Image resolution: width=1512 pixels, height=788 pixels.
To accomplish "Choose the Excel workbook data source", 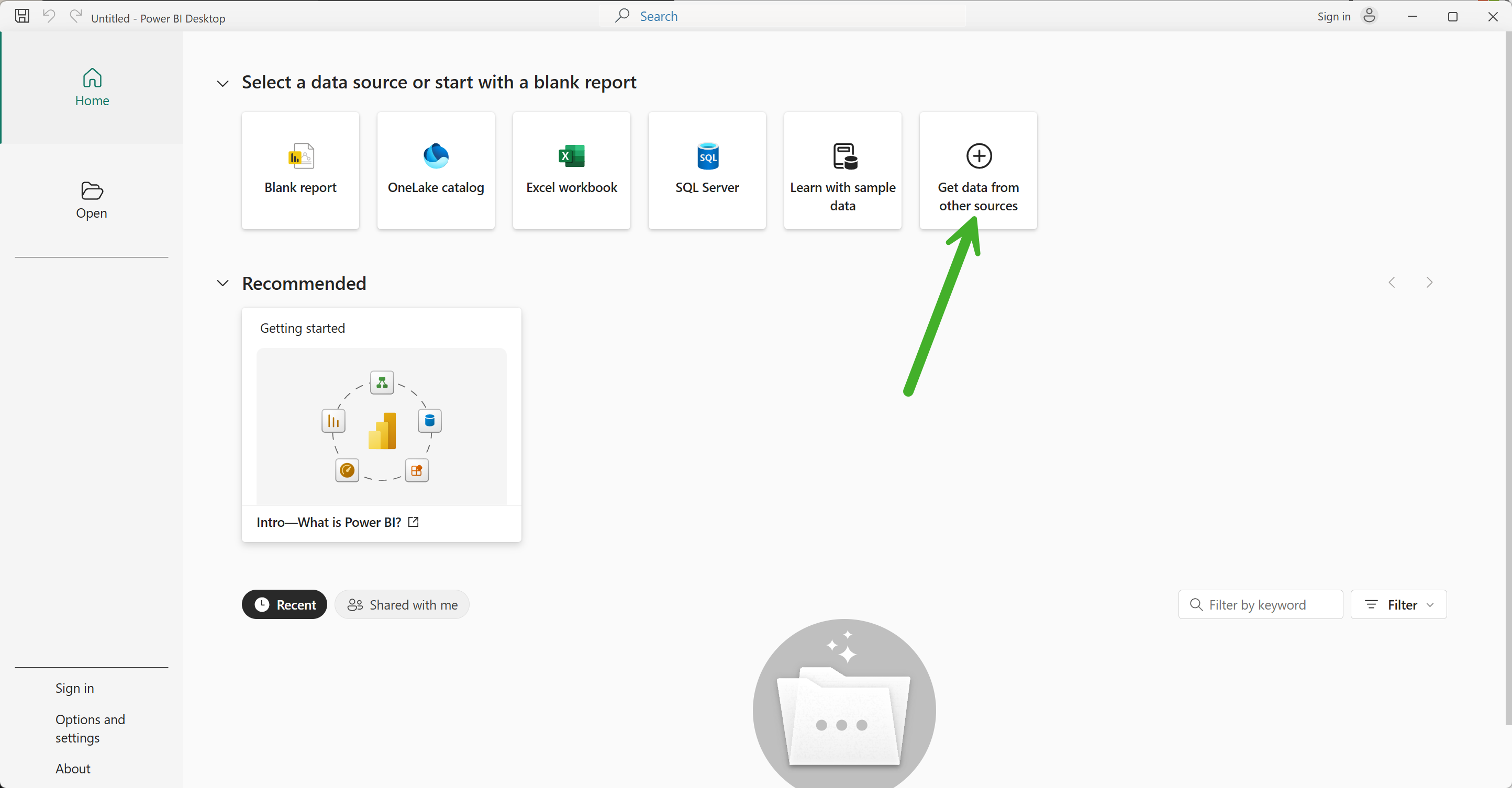I will [x=572, y=170].
